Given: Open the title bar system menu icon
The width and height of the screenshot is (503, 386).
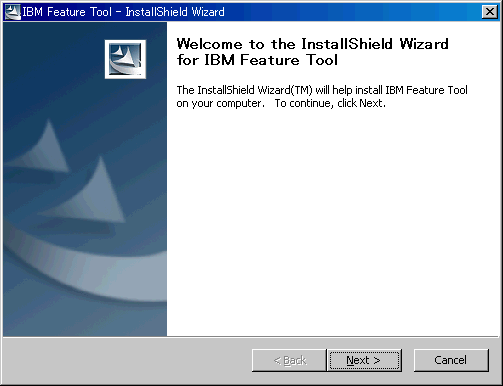Looking at the screenshot, I should point(13,12).
